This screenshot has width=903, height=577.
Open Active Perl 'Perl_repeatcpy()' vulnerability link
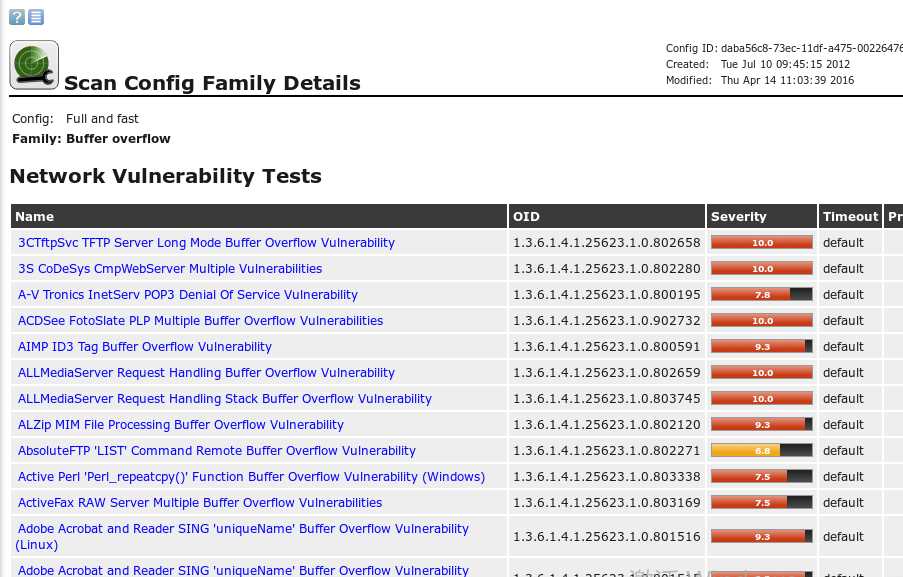(251, 477)
